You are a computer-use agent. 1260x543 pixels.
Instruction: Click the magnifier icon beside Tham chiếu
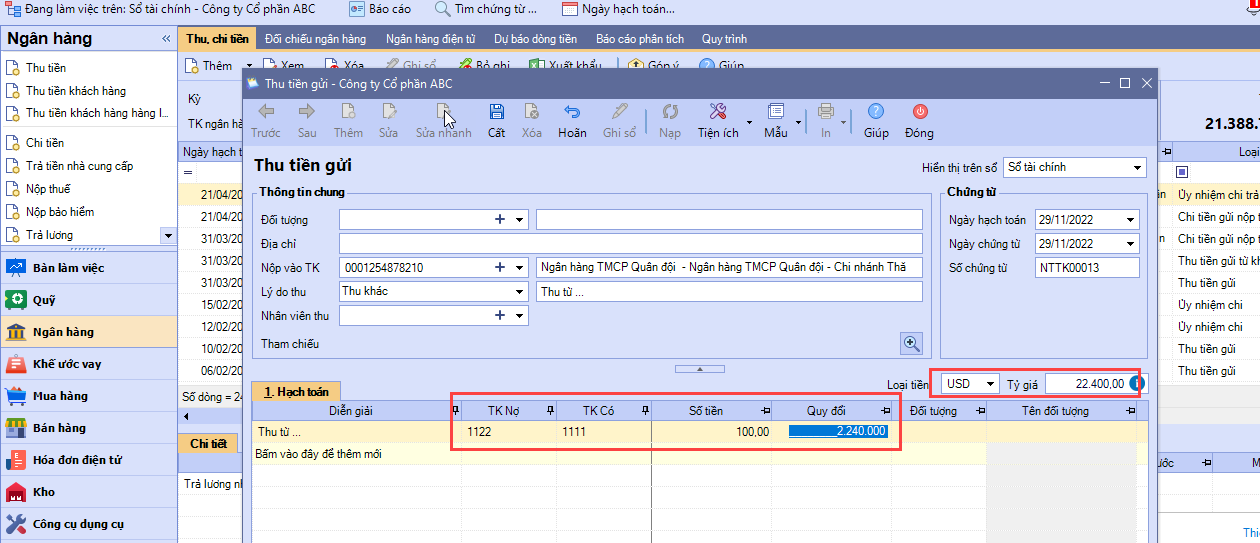pyautogui.click(x=911, y=343)
